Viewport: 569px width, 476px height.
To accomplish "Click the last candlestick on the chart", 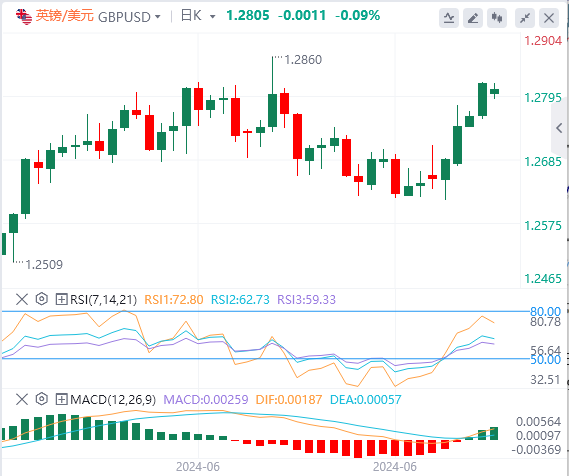I will [x=494, y=91].
